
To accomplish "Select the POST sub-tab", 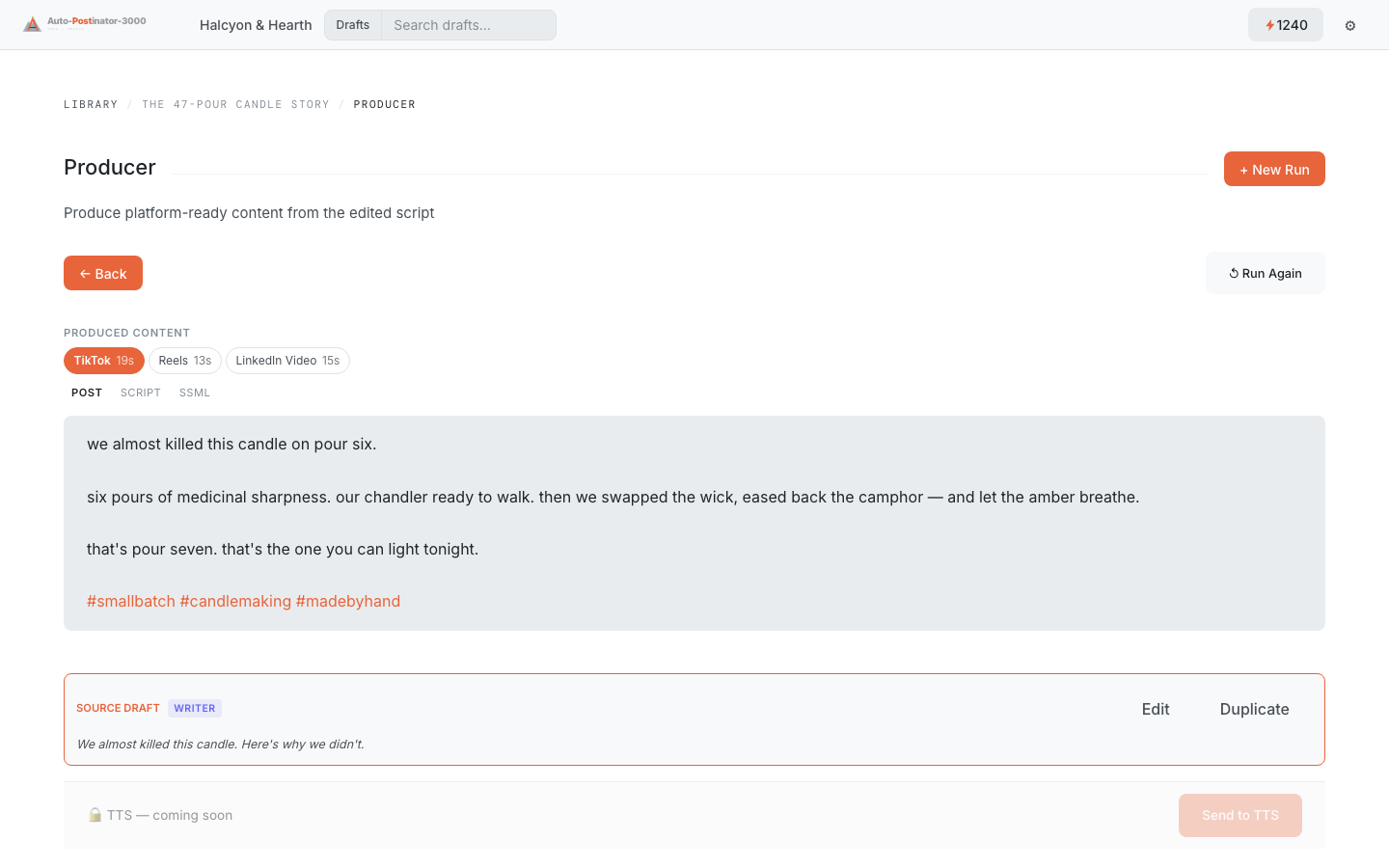I will 87,393.
